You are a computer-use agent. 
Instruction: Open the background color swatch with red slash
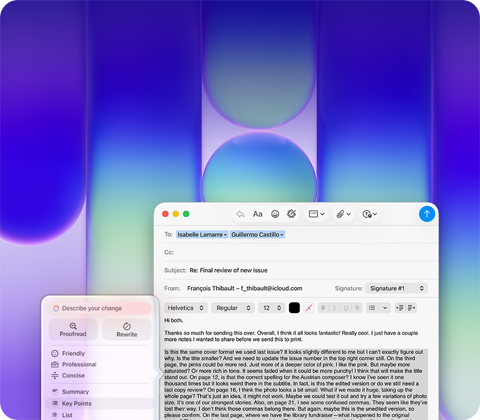(x=309, y=308)
